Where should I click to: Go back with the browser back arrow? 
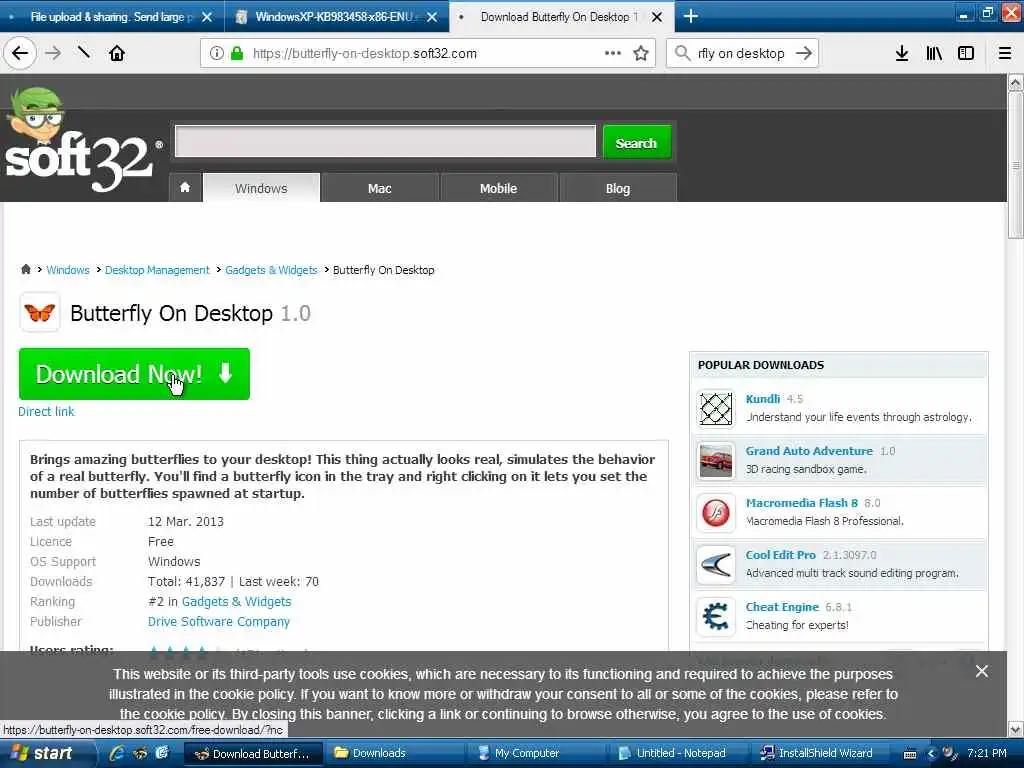(x=20, y=53)
